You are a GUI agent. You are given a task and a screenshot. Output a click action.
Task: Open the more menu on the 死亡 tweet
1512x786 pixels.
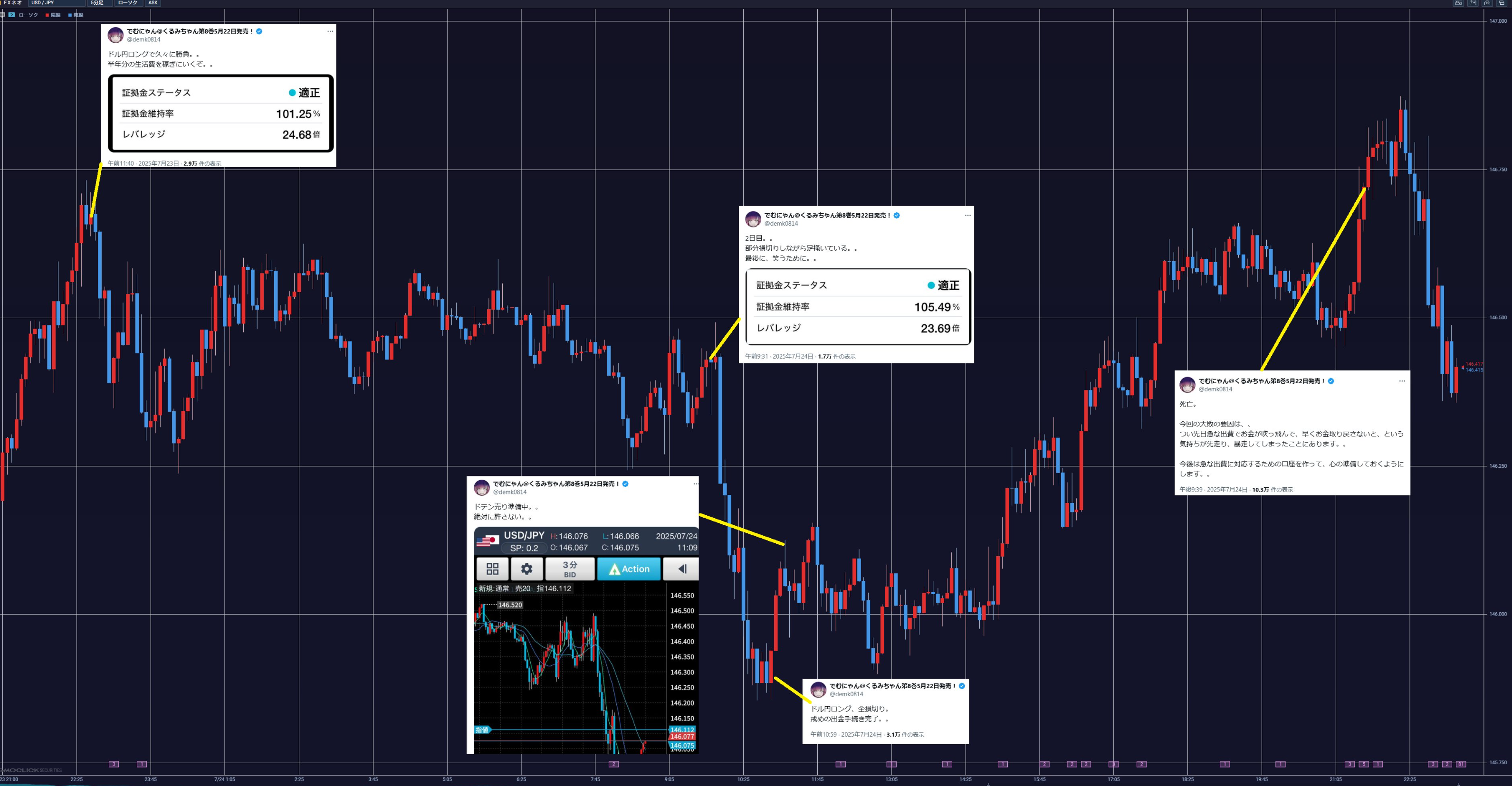pos(1402,381)
